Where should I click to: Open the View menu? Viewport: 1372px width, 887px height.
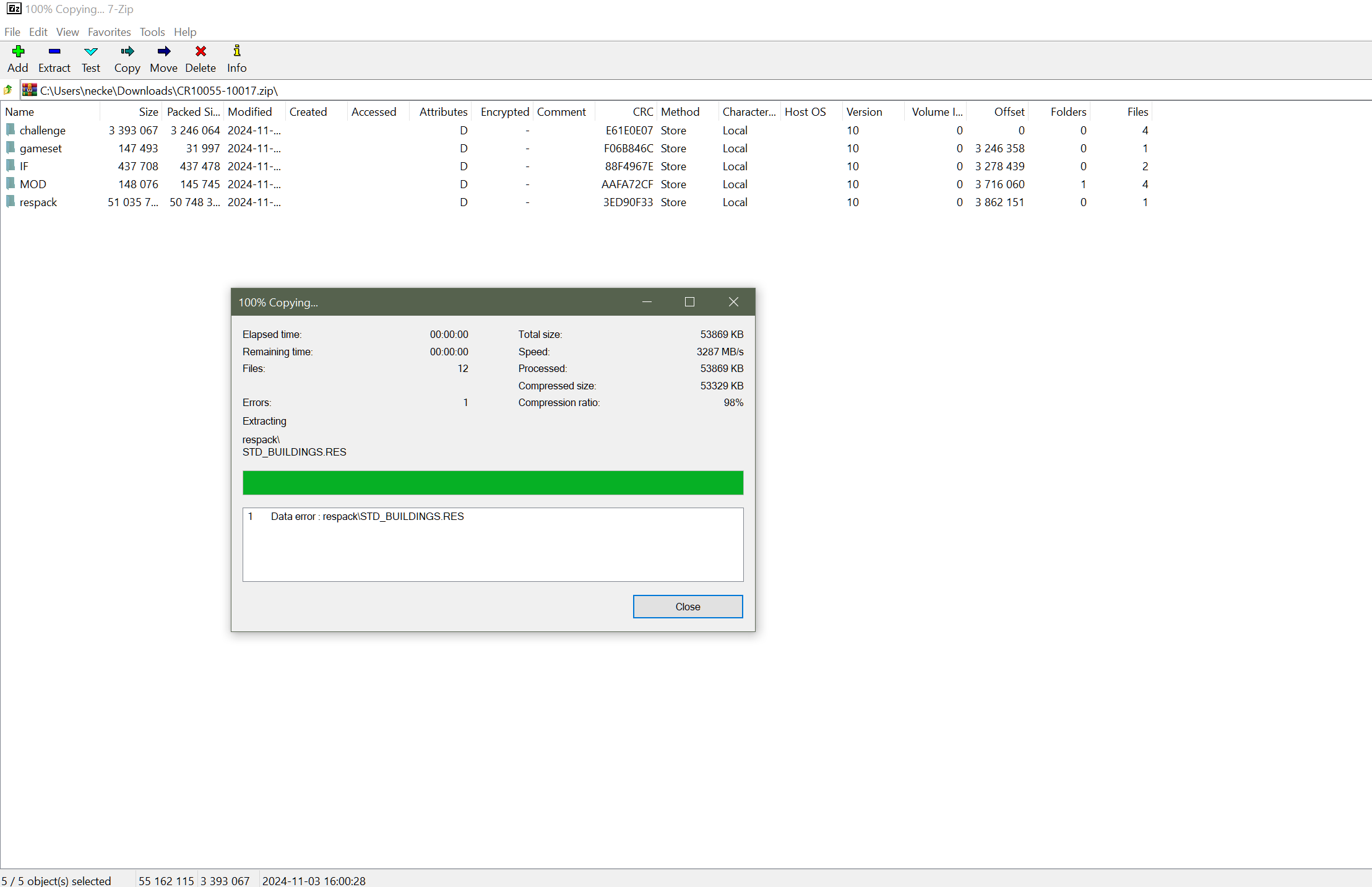[x=67, y=32]
